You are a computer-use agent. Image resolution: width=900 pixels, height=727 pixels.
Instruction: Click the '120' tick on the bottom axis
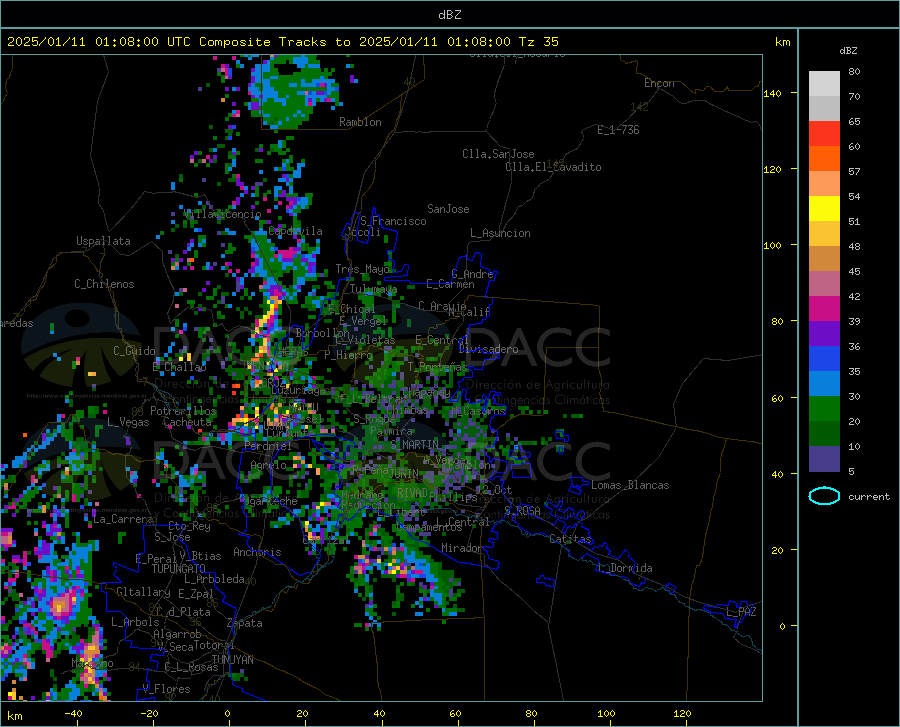682,713
